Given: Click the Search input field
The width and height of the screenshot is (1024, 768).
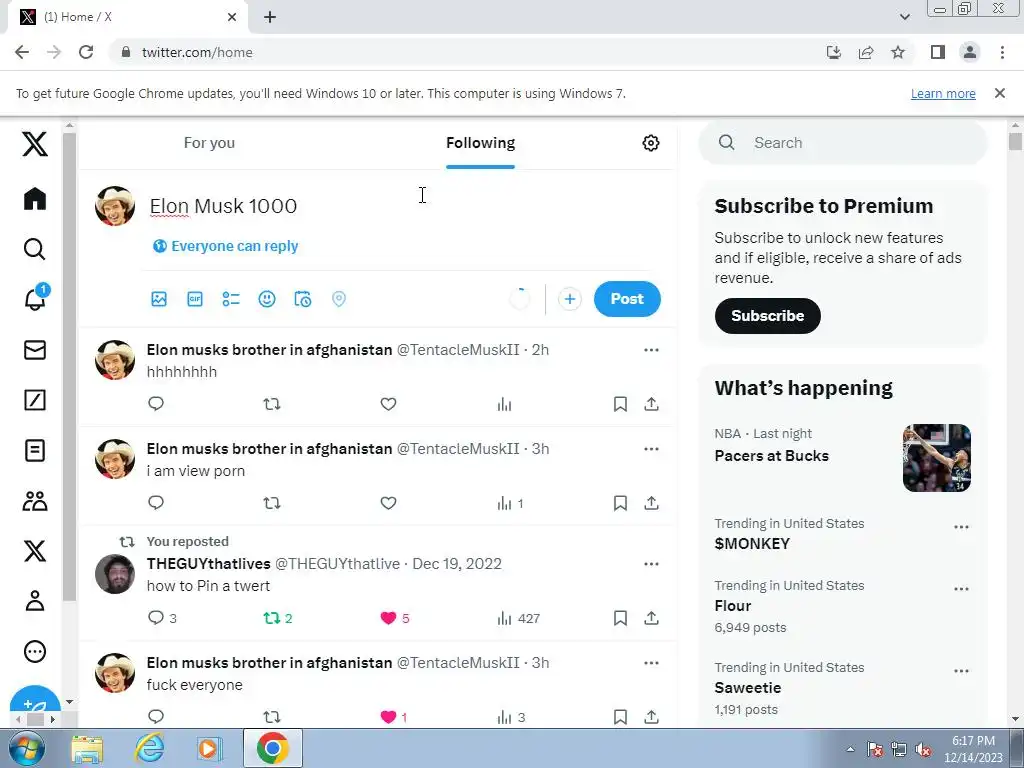Looking at the screenshot, I should point(842,143).
